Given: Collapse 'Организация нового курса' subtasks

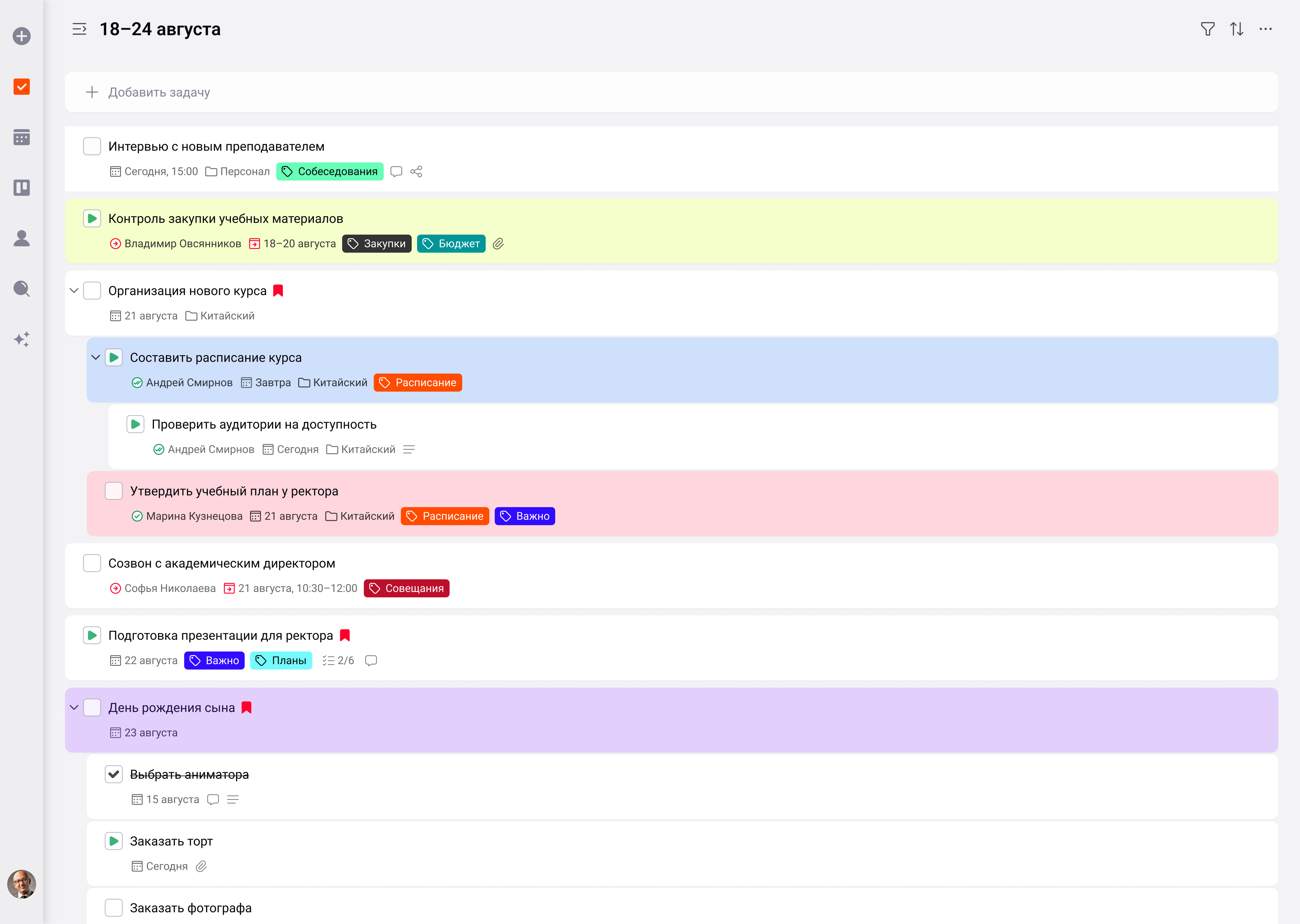Looking at the screenshot, I should coord(74,291).
